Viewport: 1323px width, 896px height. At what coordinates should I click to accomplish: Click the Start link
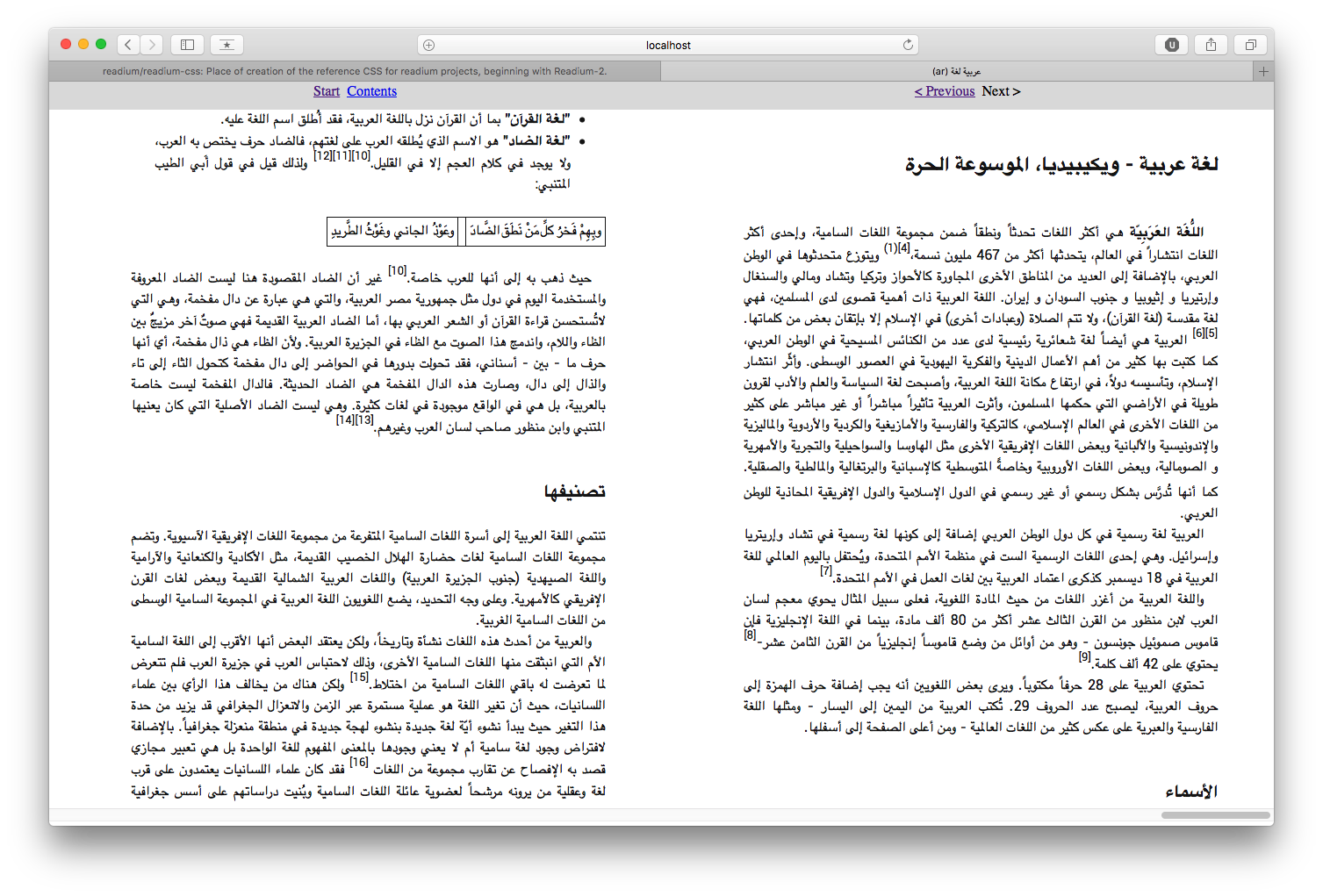coord(326,91)
